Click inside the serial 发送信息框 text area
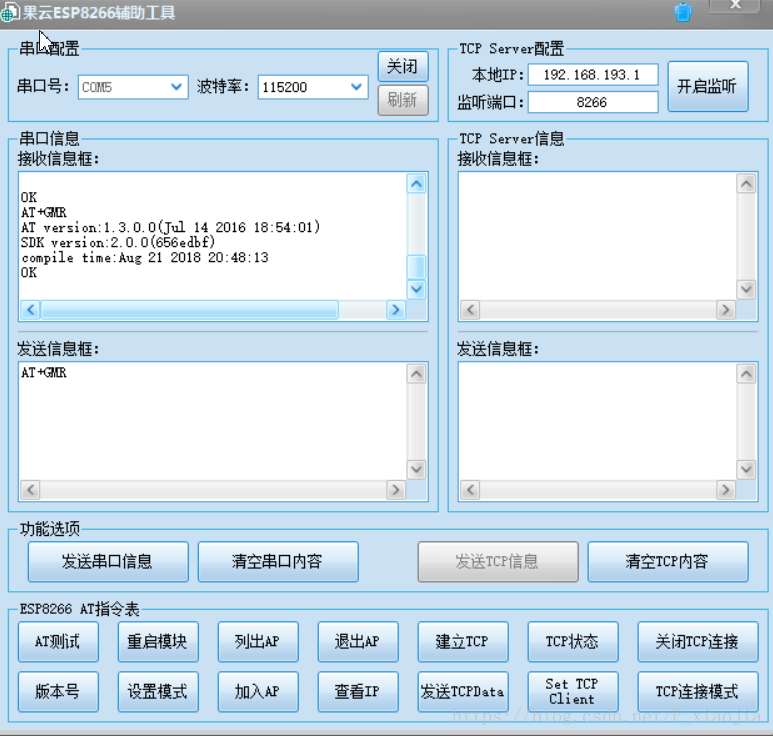This screenshot has height=736, width=773. click(213, 421)
